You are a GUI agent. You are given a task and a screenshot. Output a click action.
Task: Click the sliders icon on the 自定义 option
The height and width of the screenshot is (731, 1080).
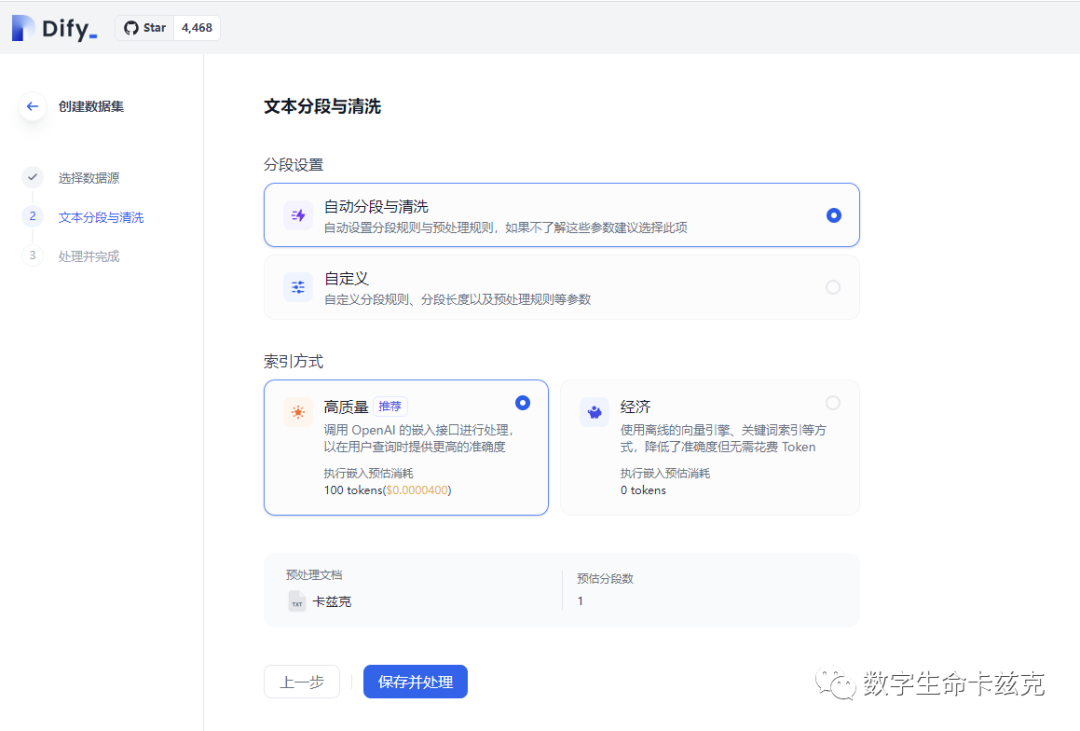tap(297, 287)
